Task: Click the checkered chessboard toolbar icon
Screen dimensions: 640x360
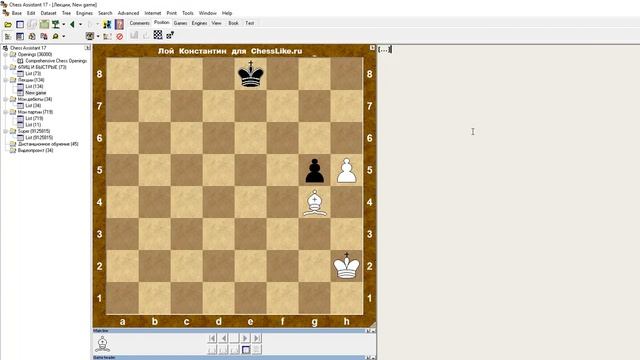Action: pos(158,35)
